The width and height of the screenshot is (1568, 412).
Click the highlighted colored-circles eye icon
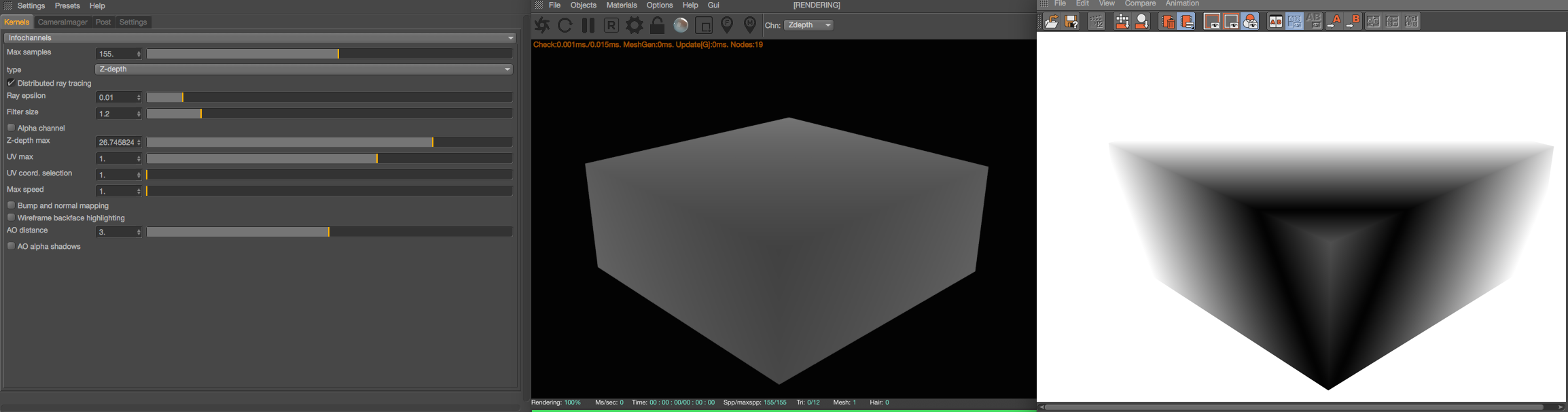[x=1251, y=22]
